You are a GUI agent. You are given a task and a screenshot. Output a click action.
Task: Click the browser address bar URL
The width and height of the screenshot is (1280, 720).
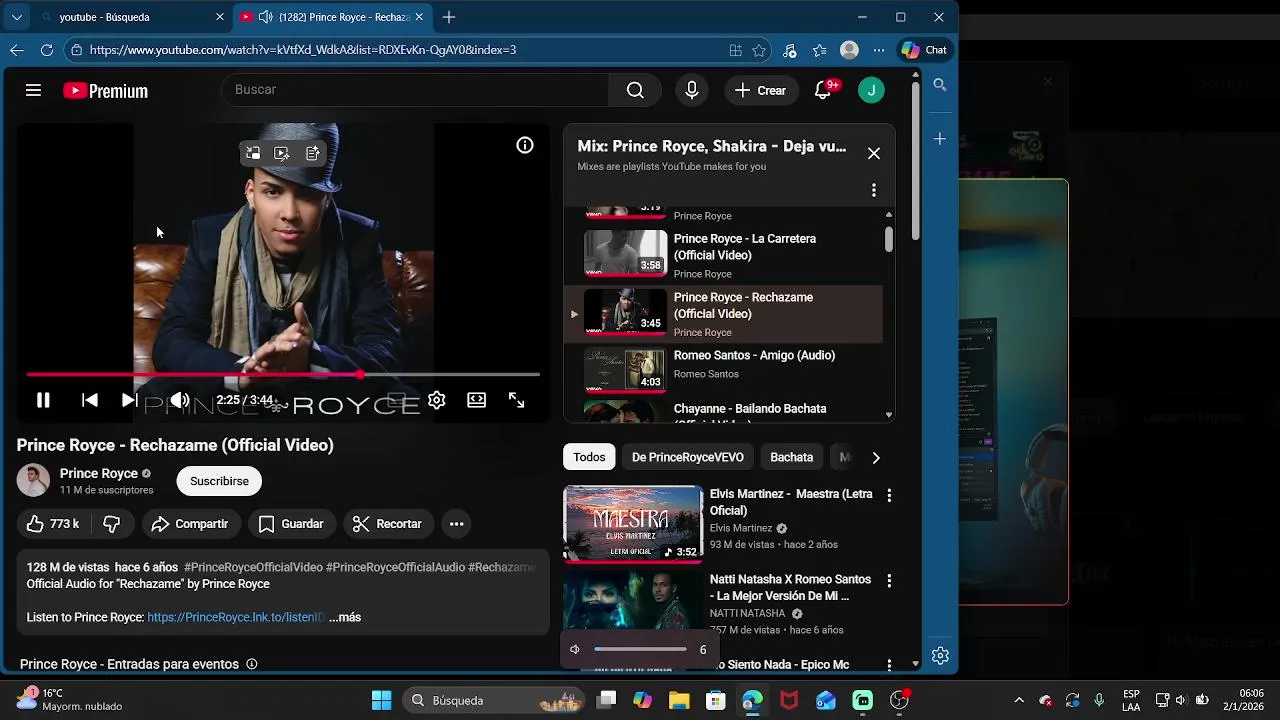point(303,50)
